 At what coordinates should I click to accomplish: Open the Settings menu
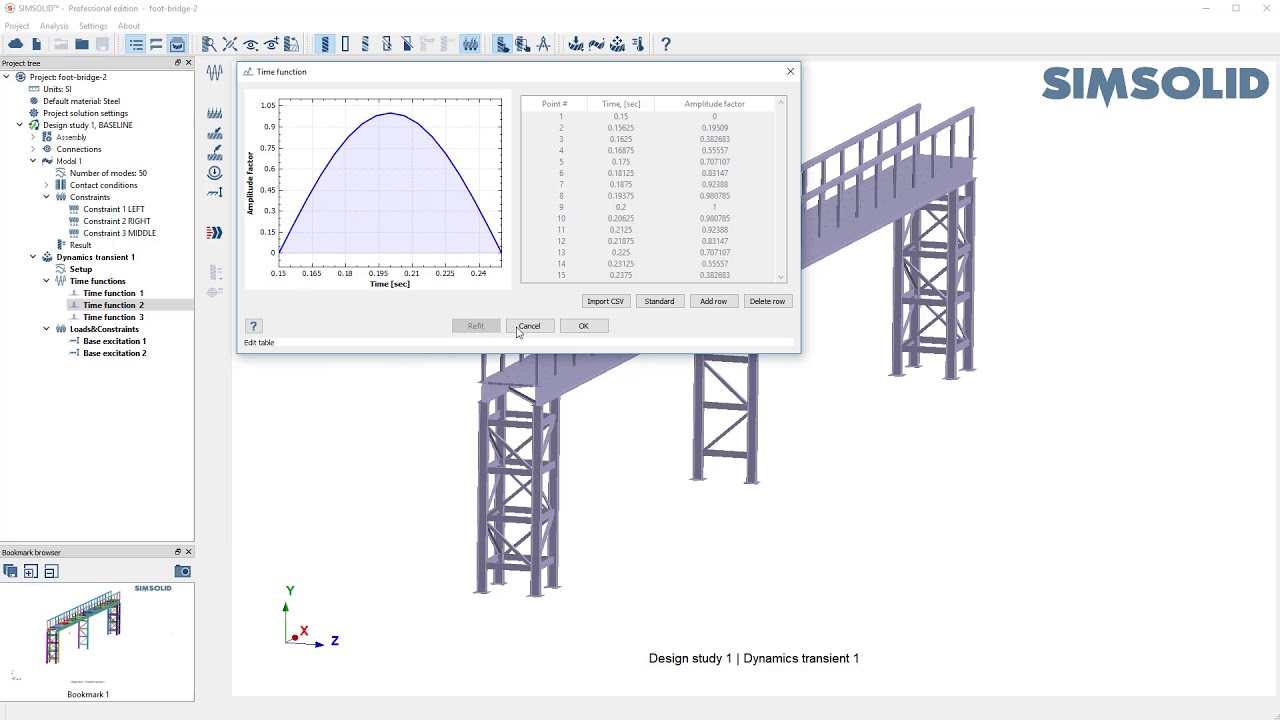93,26
